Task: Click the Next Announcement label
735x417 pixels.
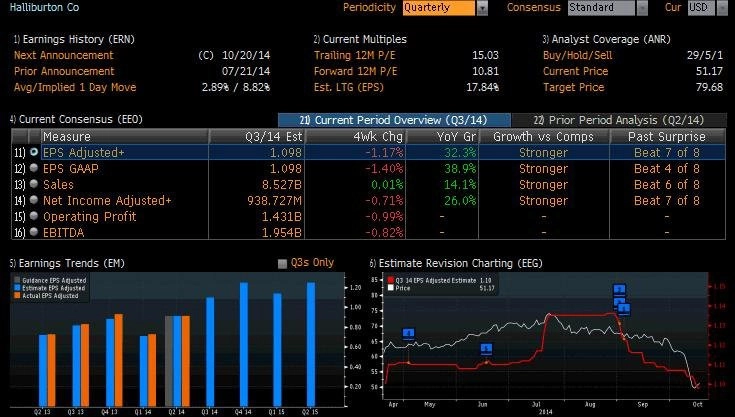Action: click(x=64, y=55)
